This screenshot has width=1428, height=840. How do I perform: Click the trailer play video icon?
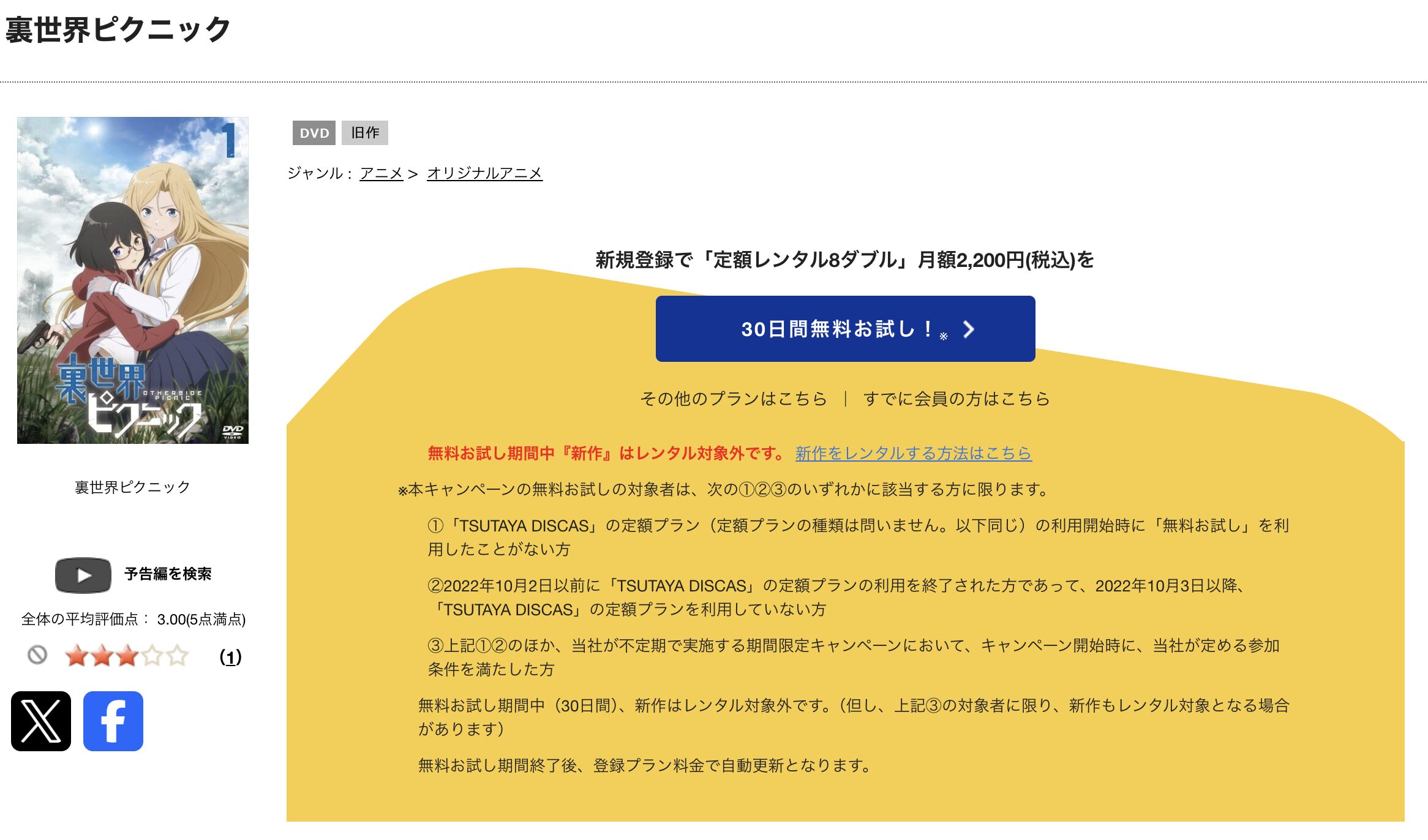point(83,575)
